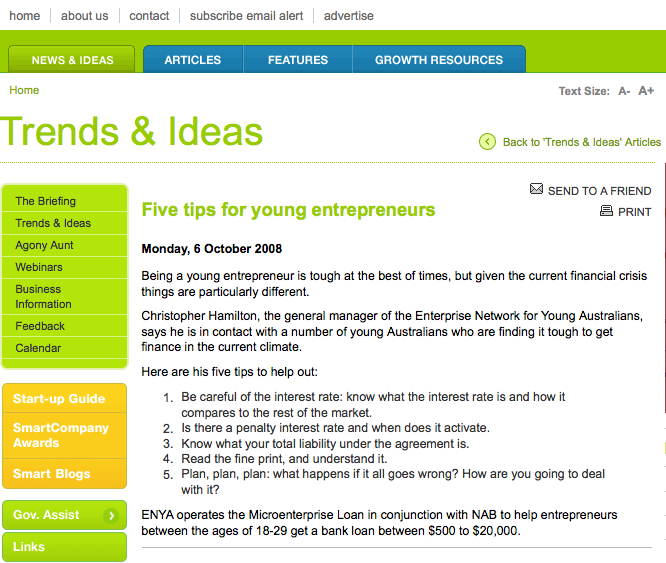Open Webinars from the sidebar menu

point(65,267)
